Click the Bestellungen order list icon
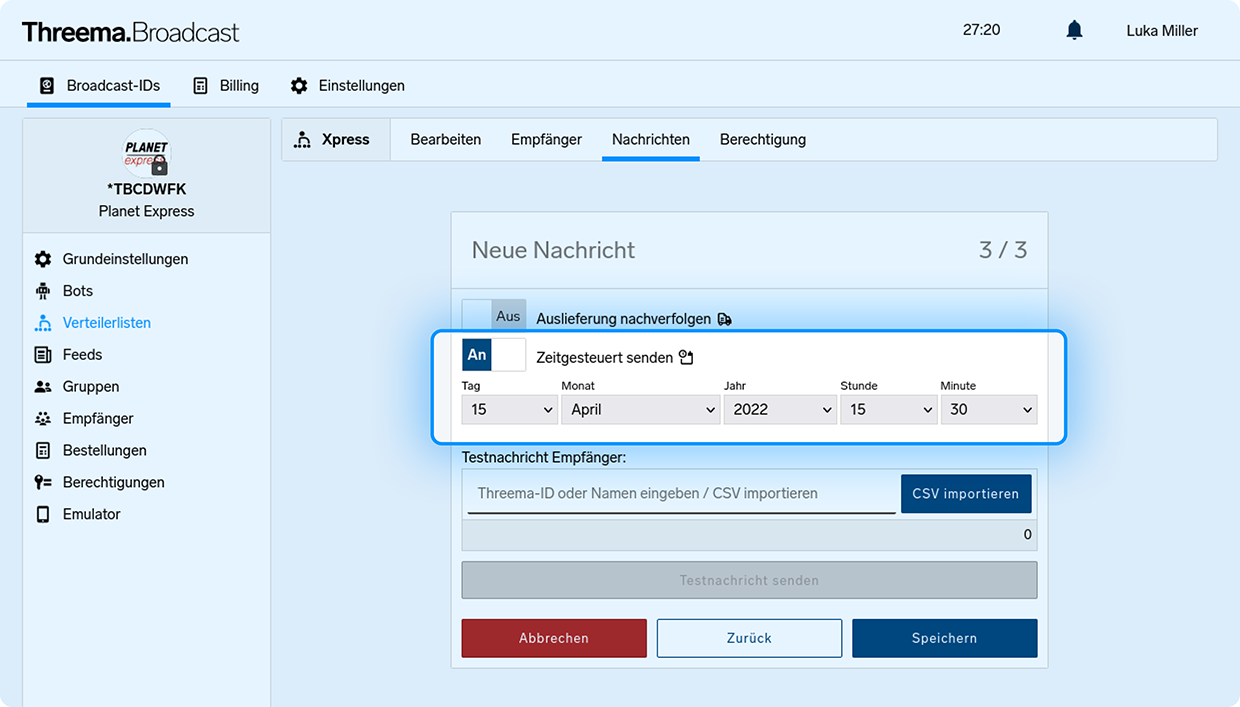 tap(43, 451)
